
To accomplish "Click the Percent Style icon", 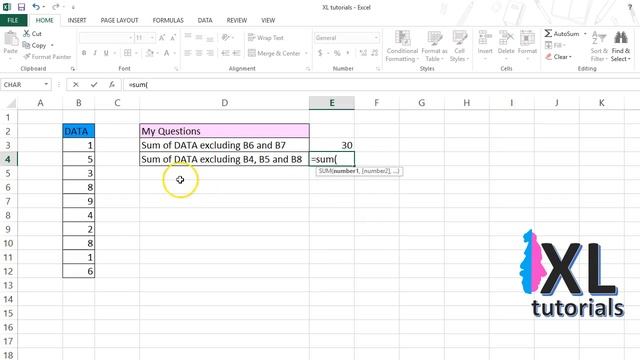I will pos(337,53).
